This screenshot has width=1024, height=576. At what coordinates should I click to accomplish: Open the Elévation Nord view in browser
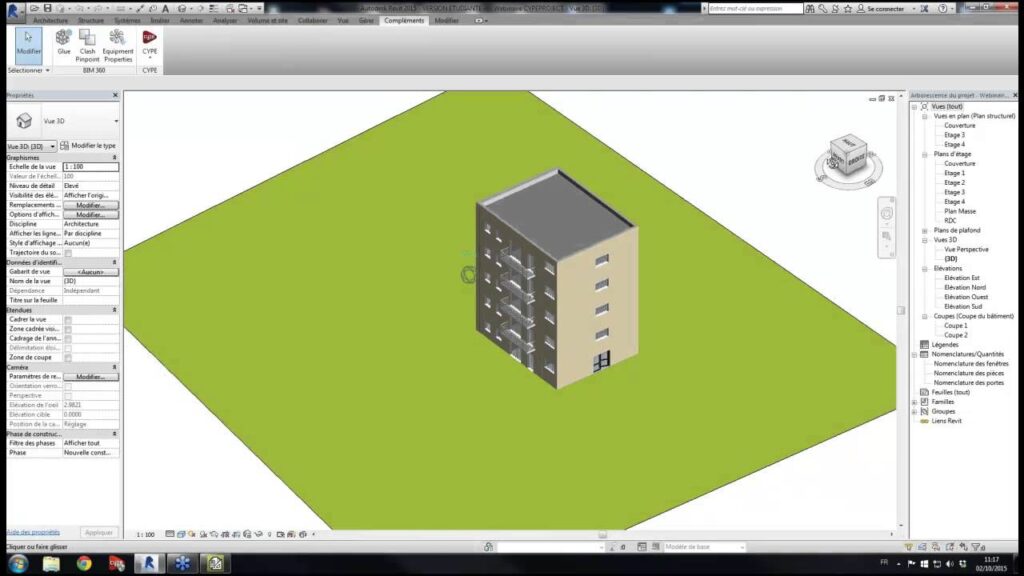[x=964, y=287]
